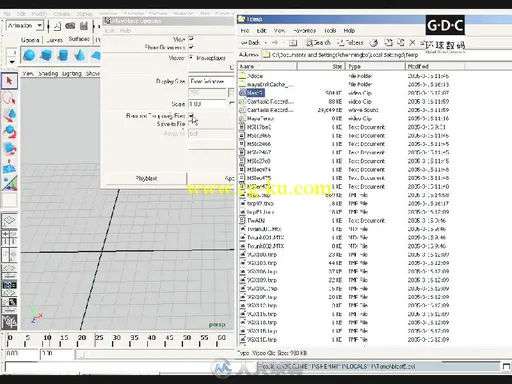Open the Display Size dropdown
Screen dimensions: 512x384
212,81
